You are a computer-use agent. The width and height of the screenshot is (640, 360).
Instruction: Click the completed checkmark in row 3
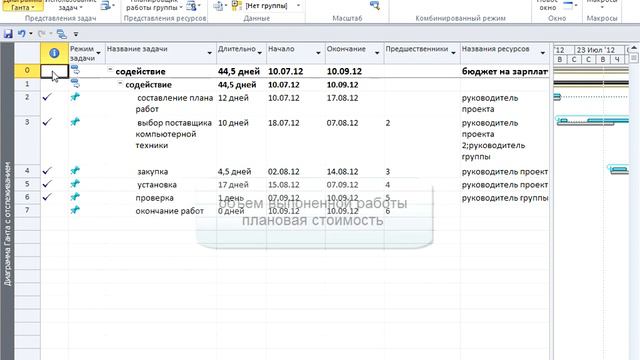(47, 122)
